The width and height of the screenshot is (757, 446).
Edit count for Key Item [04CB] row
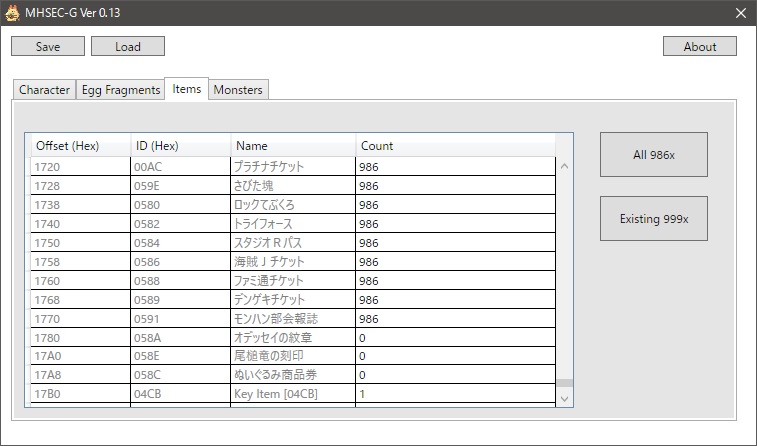(x=455, y=393)
